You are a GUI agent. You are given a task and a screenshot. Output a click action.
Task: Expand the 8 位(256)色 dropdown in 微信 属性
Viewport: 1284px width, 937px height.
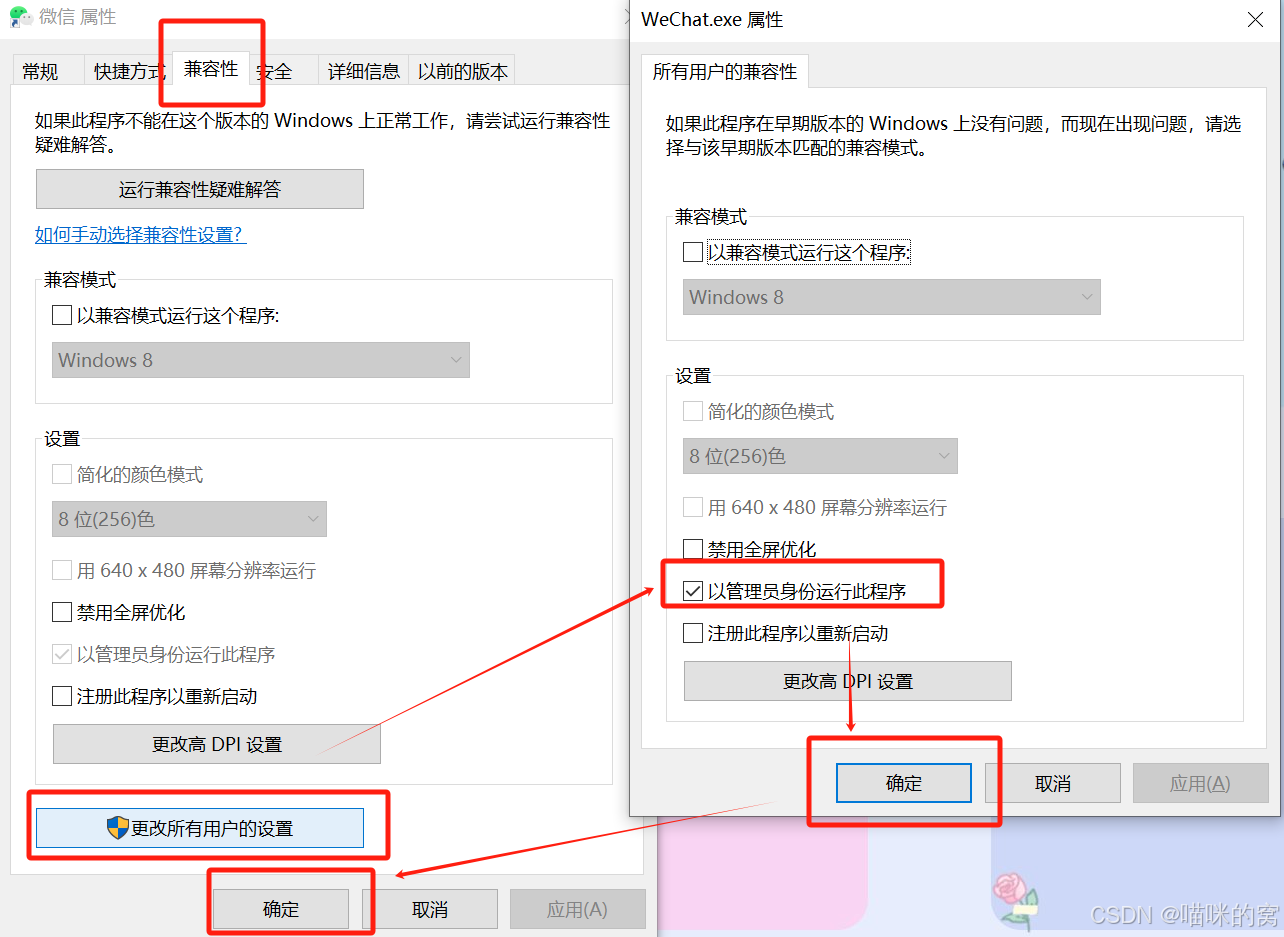pos(189,519)
